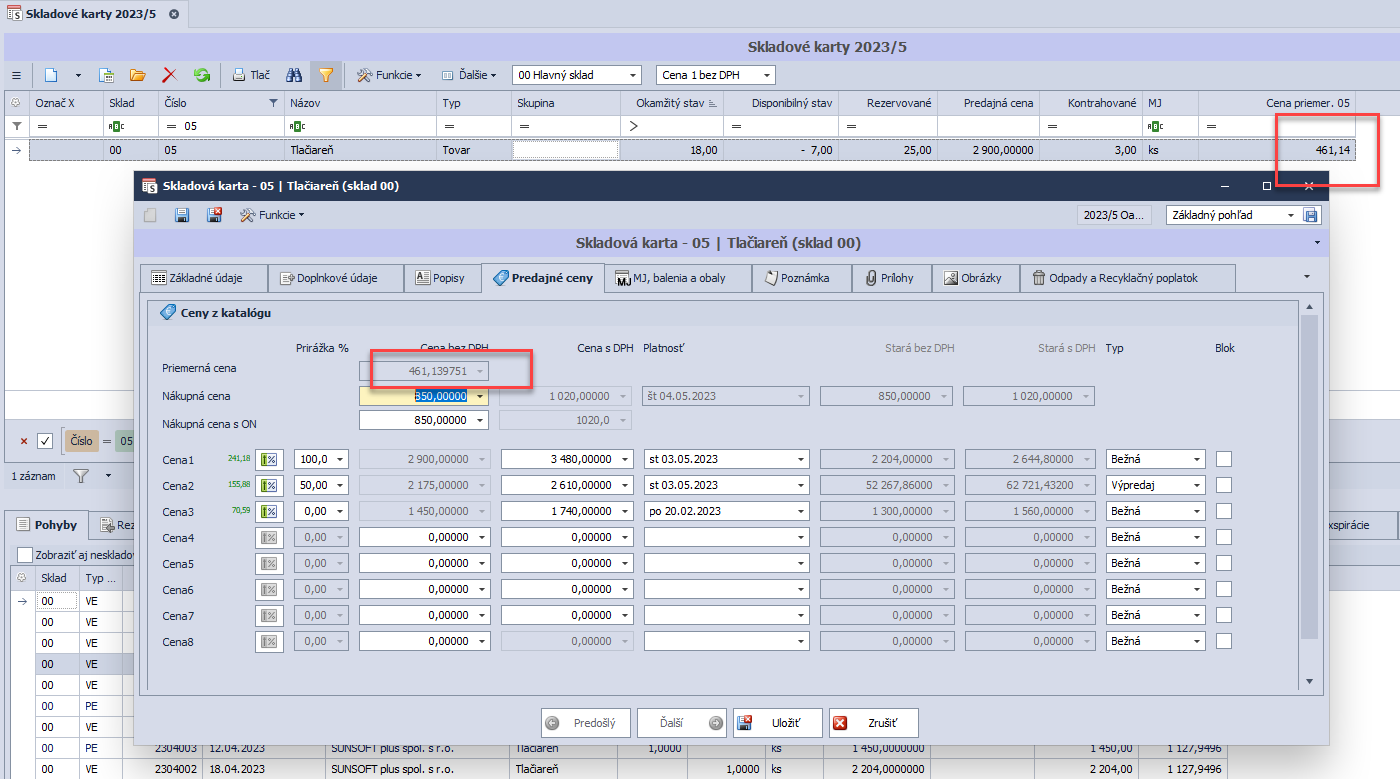The height and width of the screenshot is (779, 1400).
Task: Open the 00 Hlavný sklad dropdown
Action: point(633,75)
